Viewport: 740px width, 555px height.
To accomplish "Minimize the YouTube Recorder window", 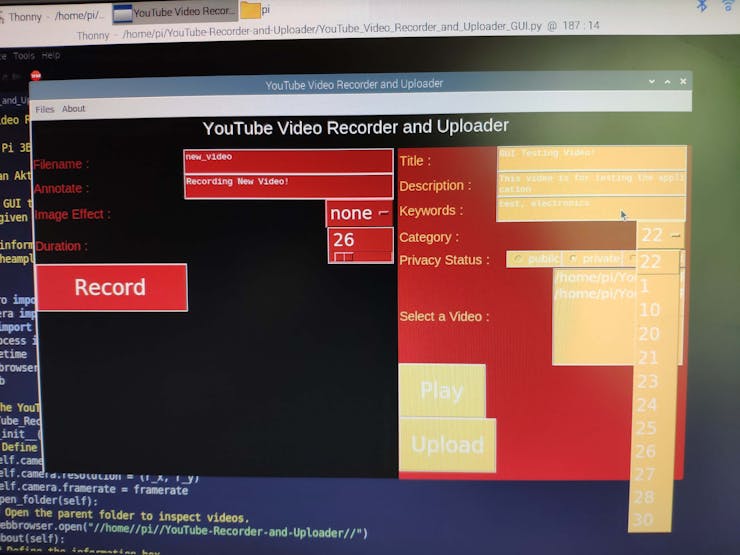I will click(652, 82).
